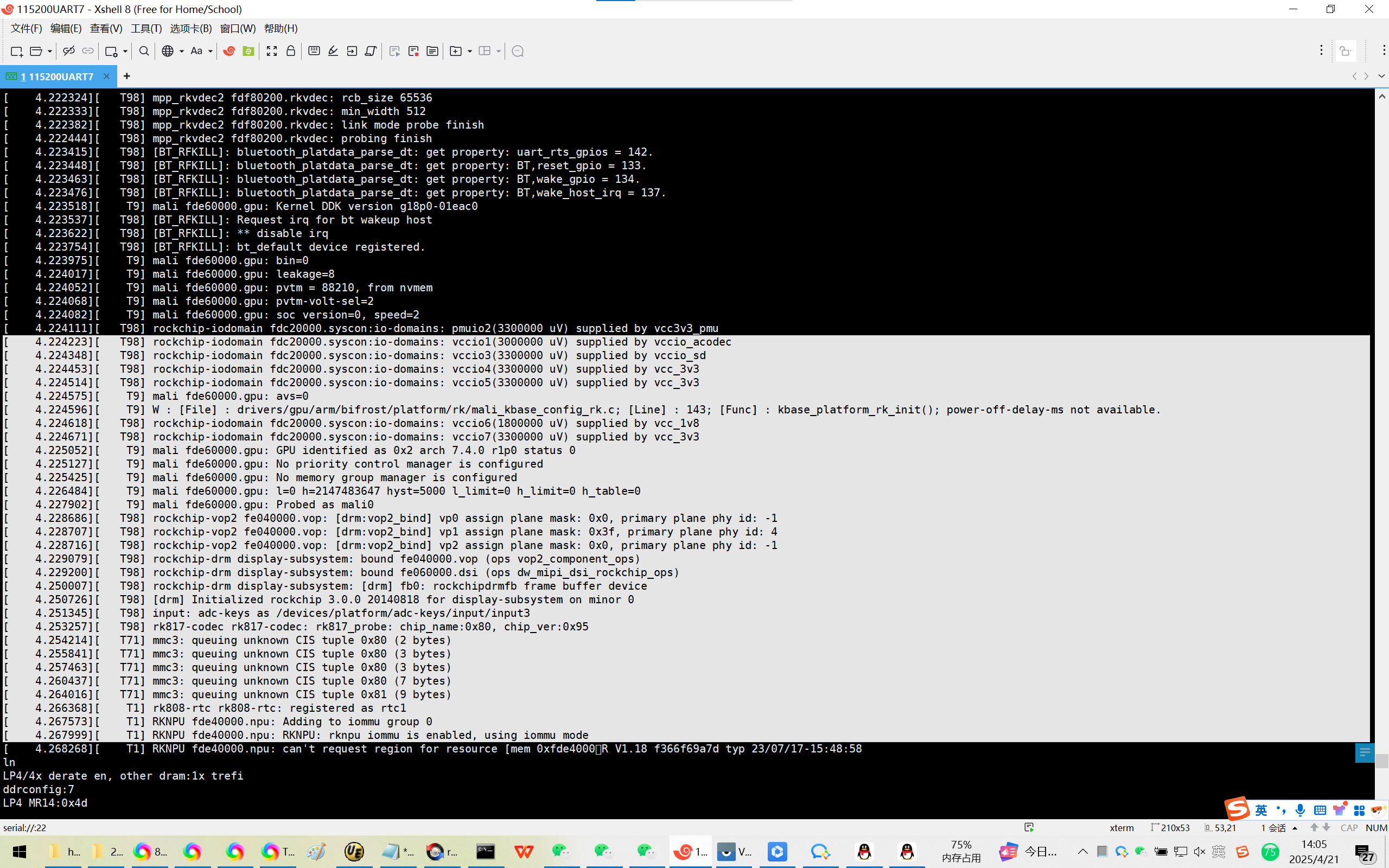Image resolution: width=1389 pixels, height=868 pixels.
Task: Add a new tab with plus button
Action: (x=127, y=76)
